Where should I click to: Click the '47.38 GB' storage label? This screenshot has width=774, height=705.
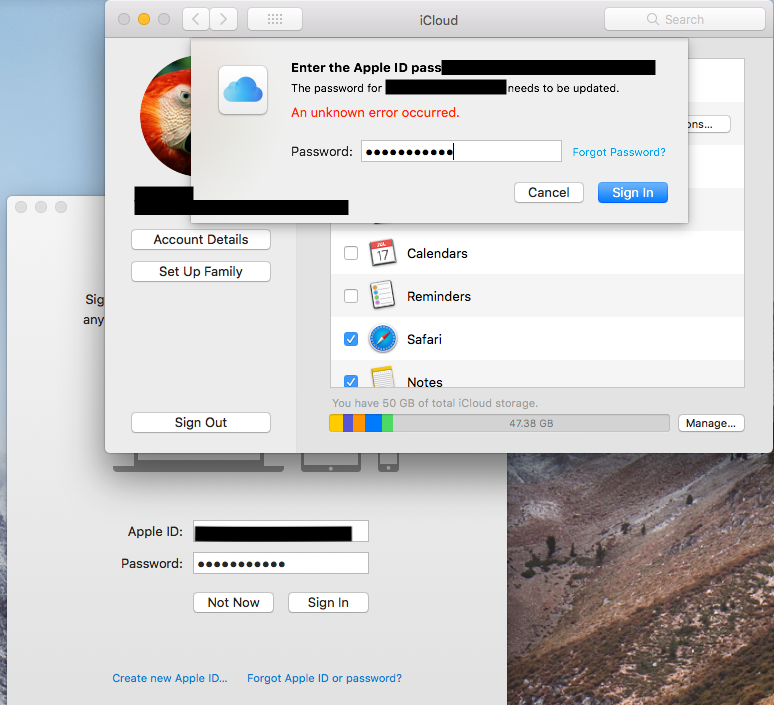click(531, 424)
